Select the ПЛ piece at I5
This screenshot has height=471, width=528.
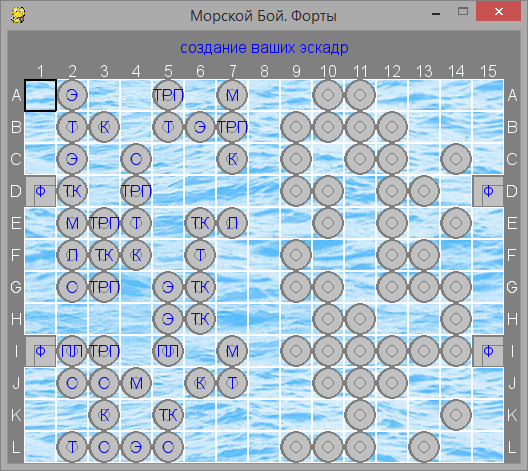pyautogui.click(x=168, y=351)
